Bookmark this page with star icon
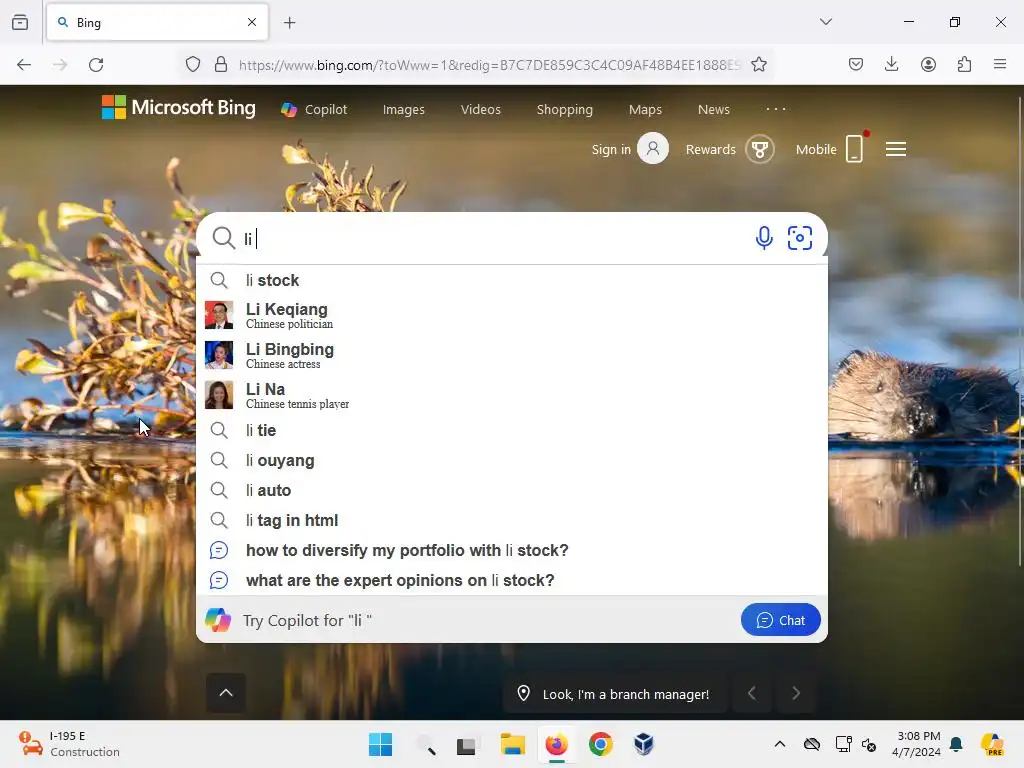This screenshot has width=1024, height=768. point(759,65)
